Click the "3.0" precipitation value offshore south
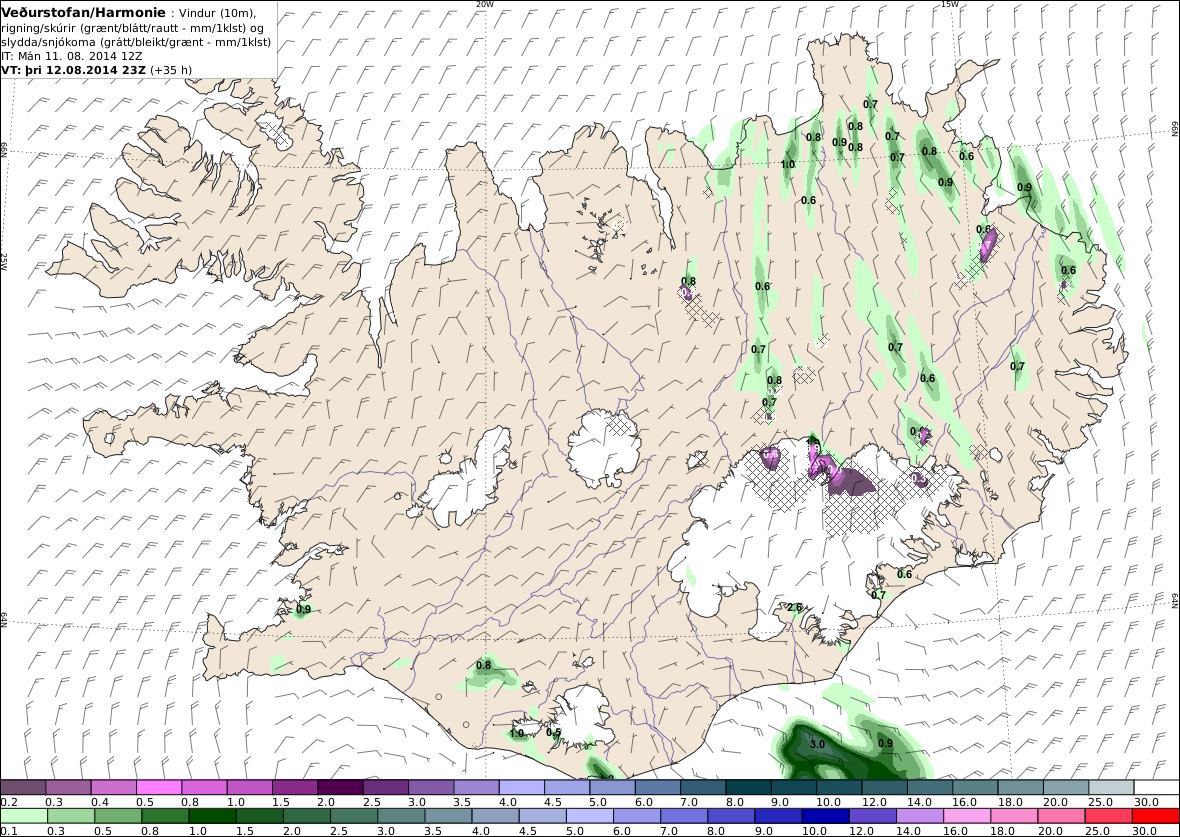The image size is (1180, 837). pyautogui.click(x=817, y=744)
